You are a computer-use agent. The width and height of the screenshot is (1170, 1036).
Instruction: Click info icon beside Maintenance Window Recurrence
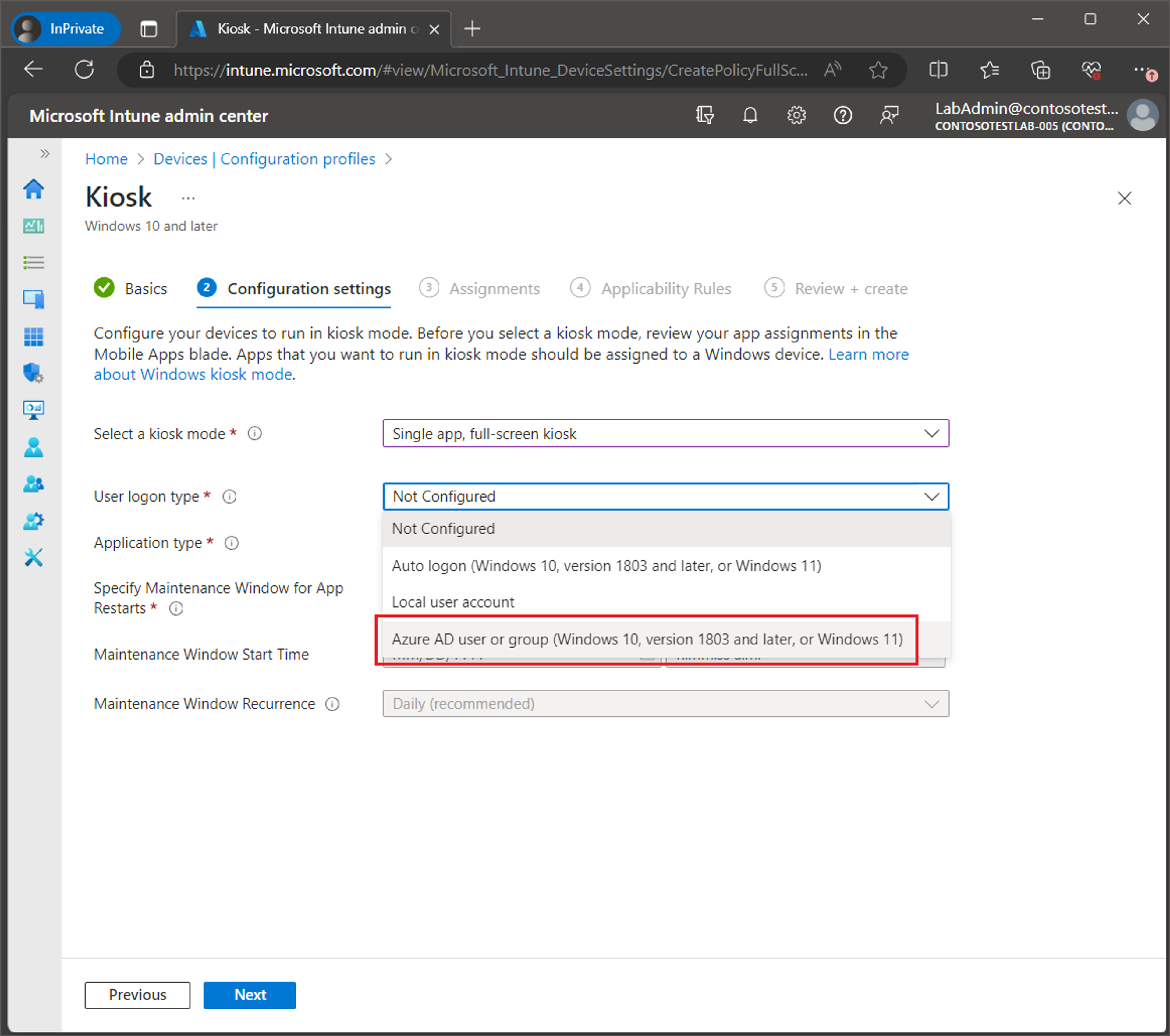[332, 704]
